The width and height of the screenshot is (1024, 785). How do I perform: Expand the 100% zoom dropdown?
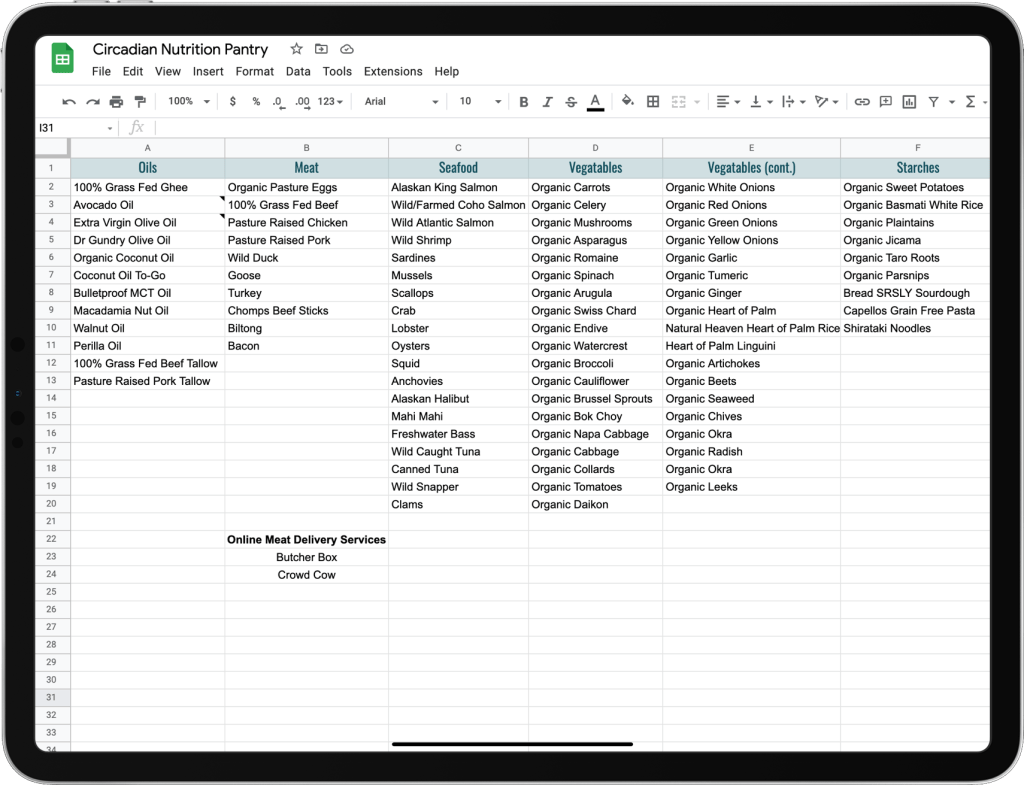[x=189, y=102]
